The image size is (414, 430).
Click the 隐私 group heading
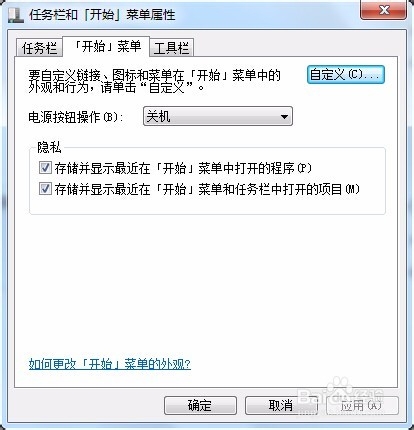(49, 147)
